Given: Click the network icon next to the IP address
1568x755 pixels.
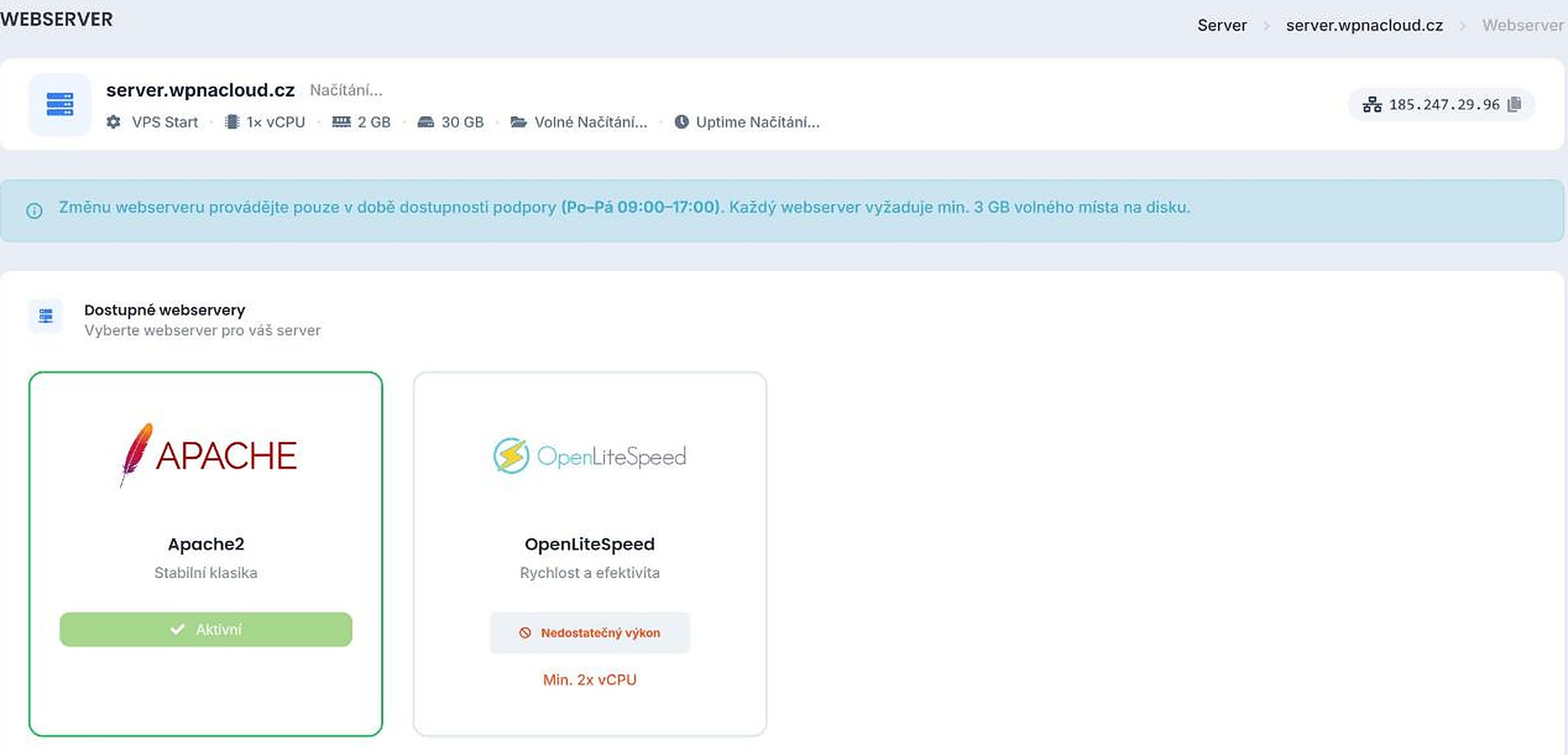Looking at the screenshot, I should (x=1372, y=104).
